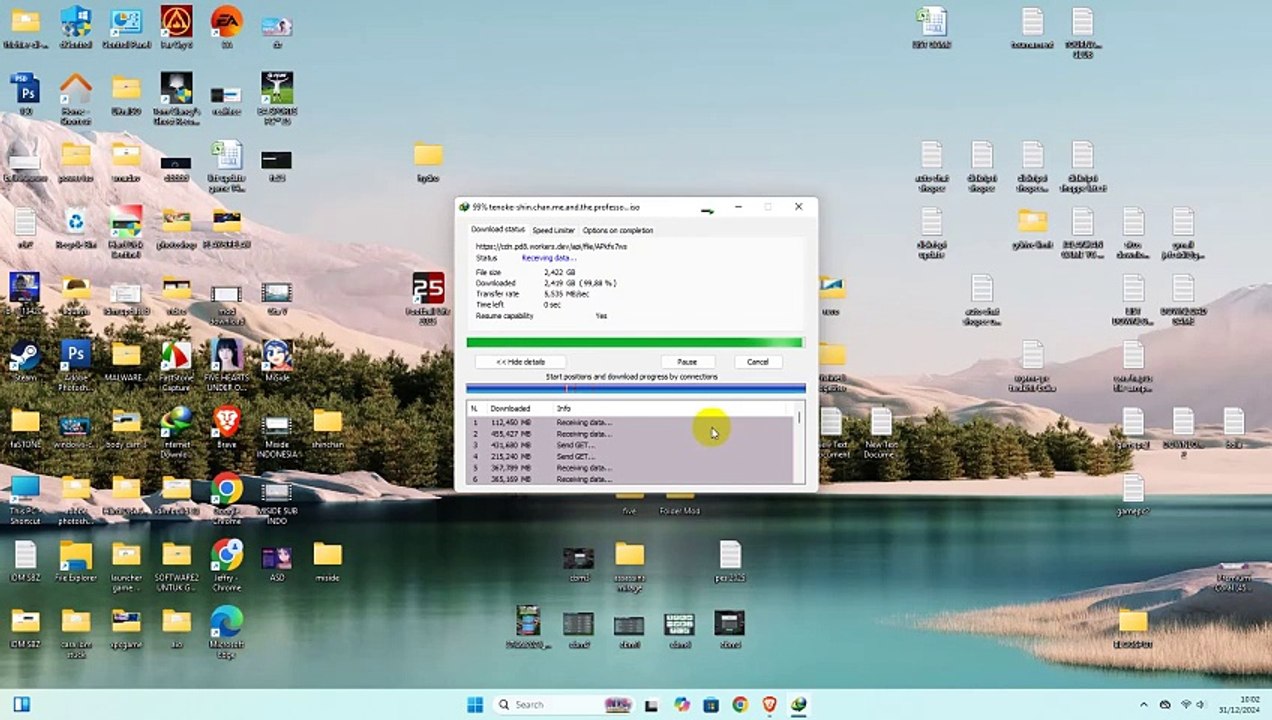This screenshot has height=720, width=1272.
Task: Launch the Brave browser desktop shortcut
Action: (x=227, y=426)
